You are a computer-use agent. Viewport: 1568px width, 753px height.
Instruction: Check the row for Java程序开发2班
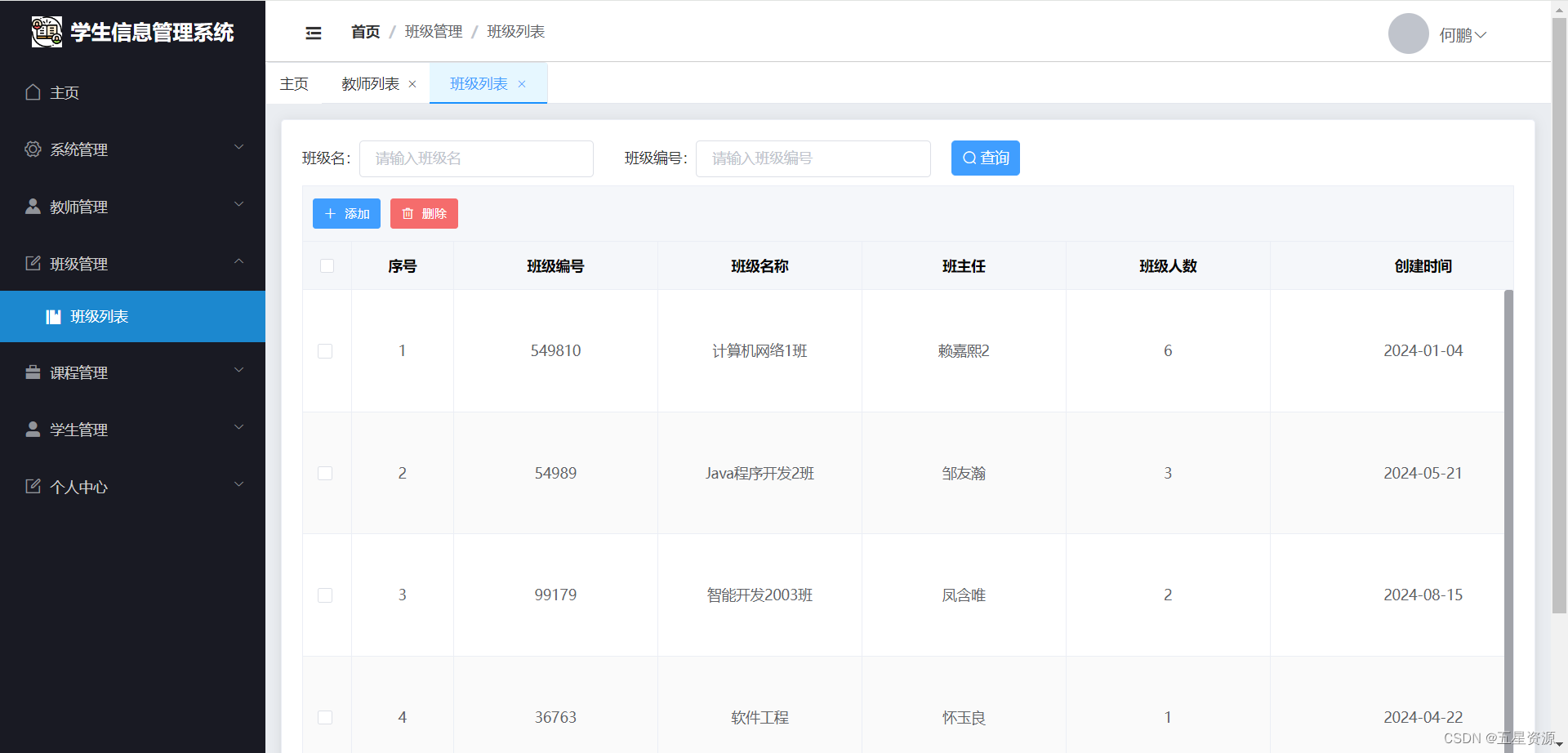pyautogui.click(x=325, y=474)
